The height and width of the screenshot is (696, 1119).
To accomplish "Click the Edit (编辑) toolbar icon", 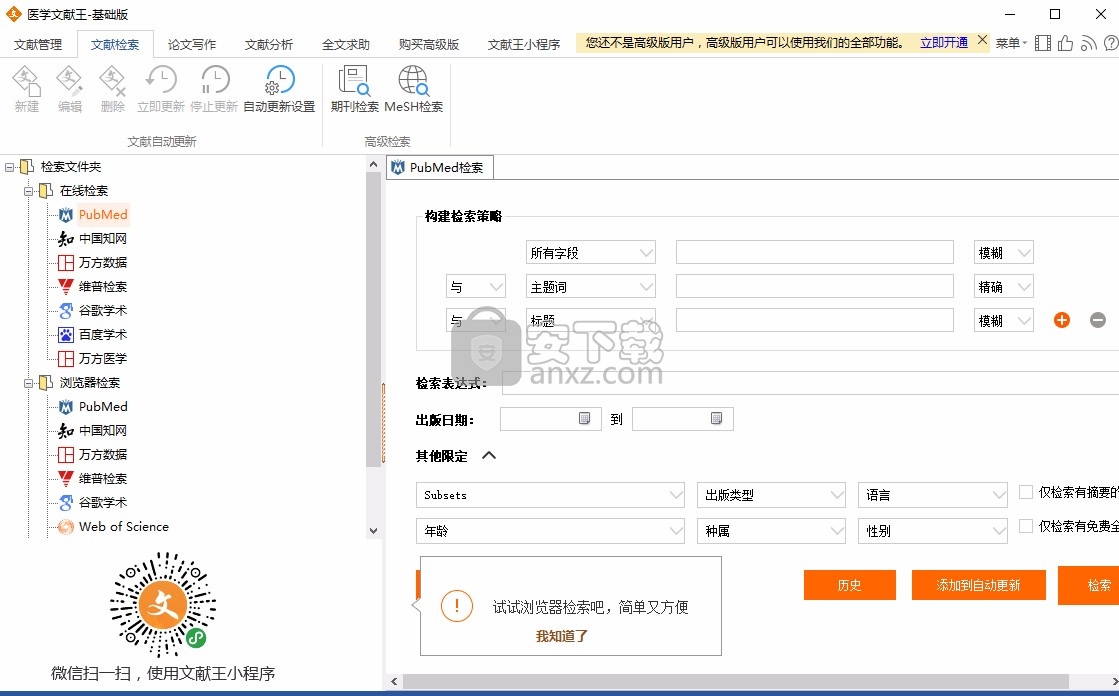I will [69, 89].
